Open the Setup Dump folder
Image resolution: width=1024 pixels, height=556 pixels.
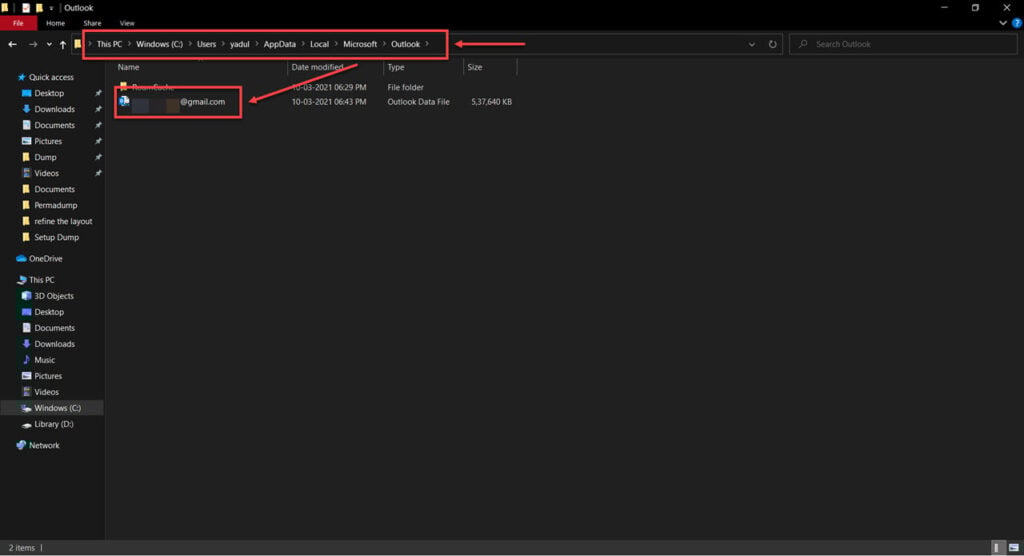tap(56, 237)
